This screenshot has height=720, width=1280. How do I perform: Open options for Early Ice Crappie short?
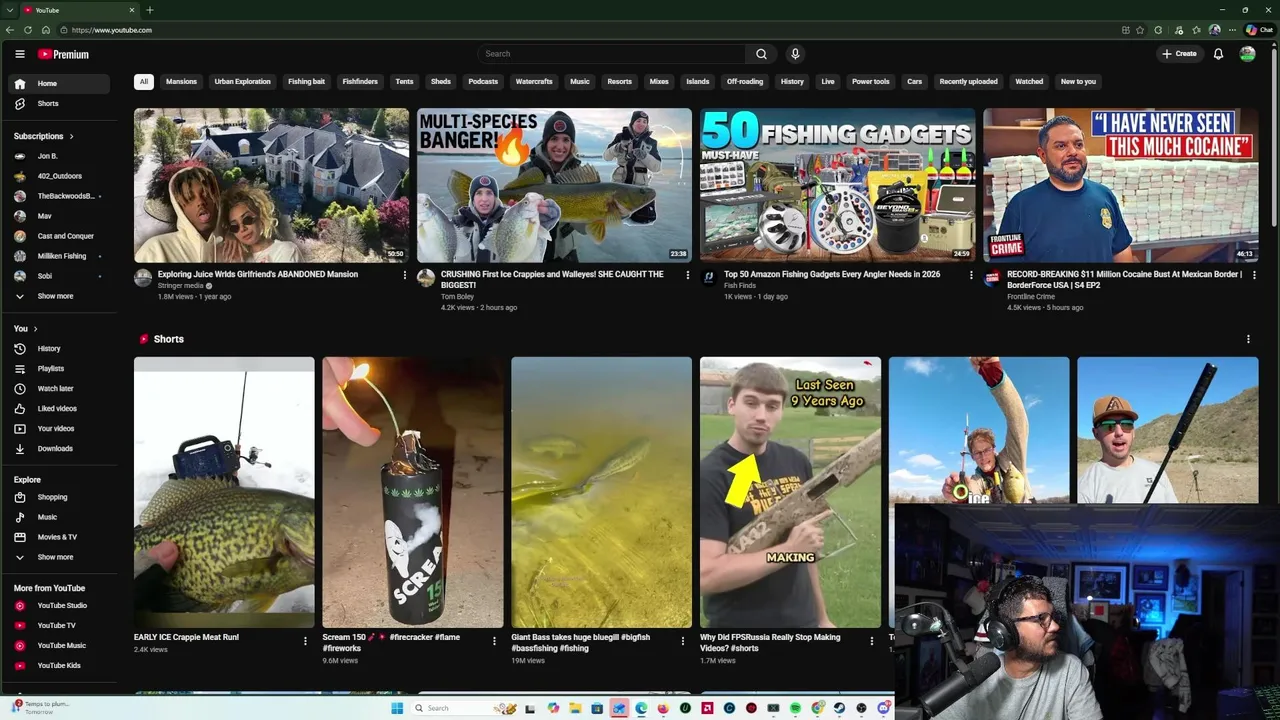tap(305, 641)
